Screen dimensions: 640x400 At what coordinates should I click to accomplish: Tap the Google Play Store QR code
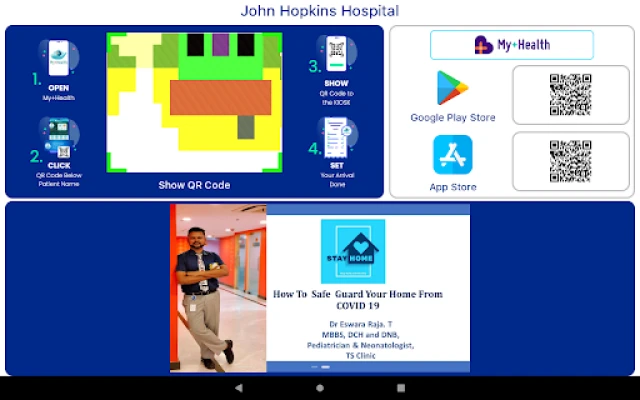(x=571, y=95)
